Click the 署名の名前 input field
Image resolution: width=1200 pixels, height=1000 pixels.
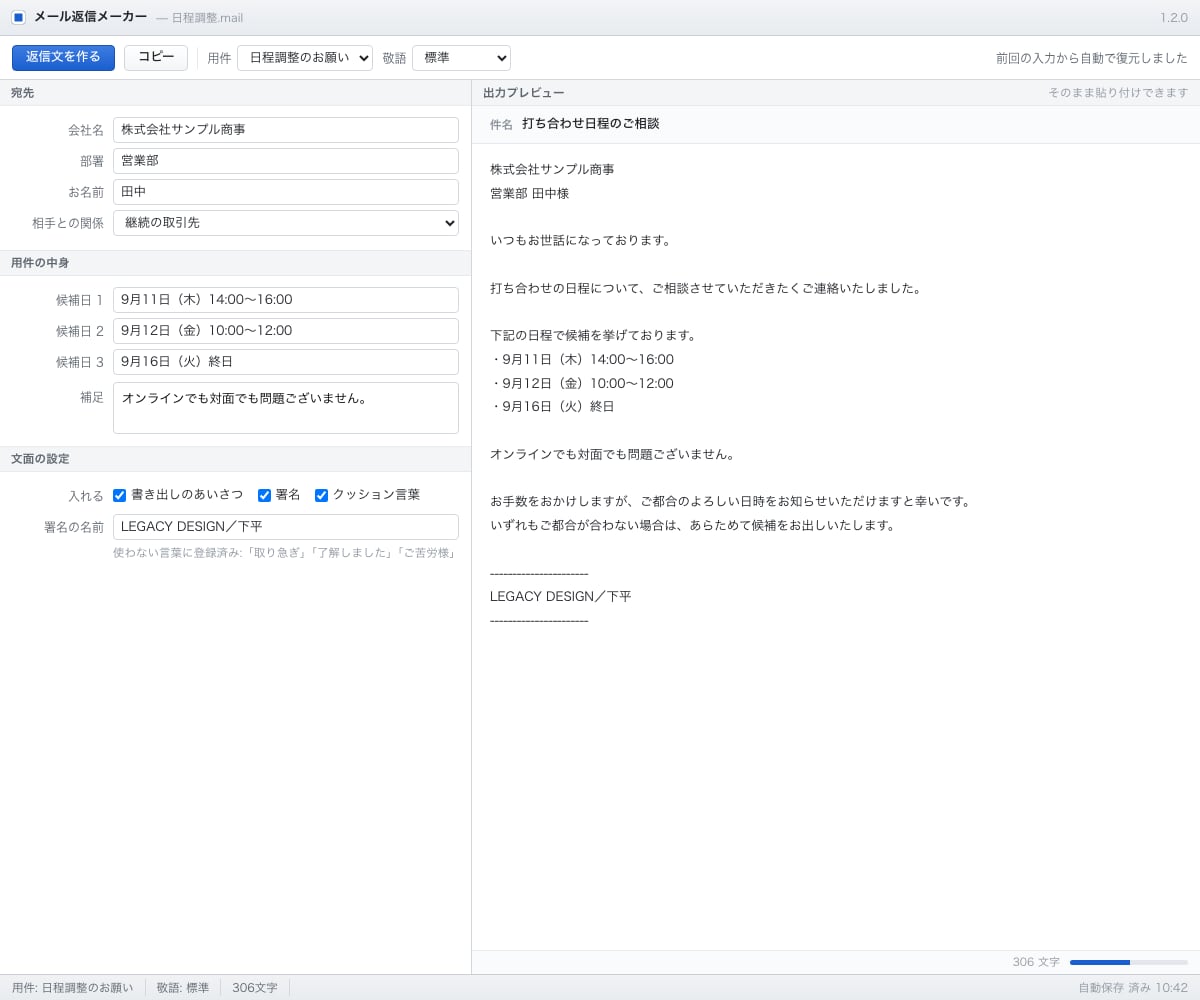coord(286,527)
